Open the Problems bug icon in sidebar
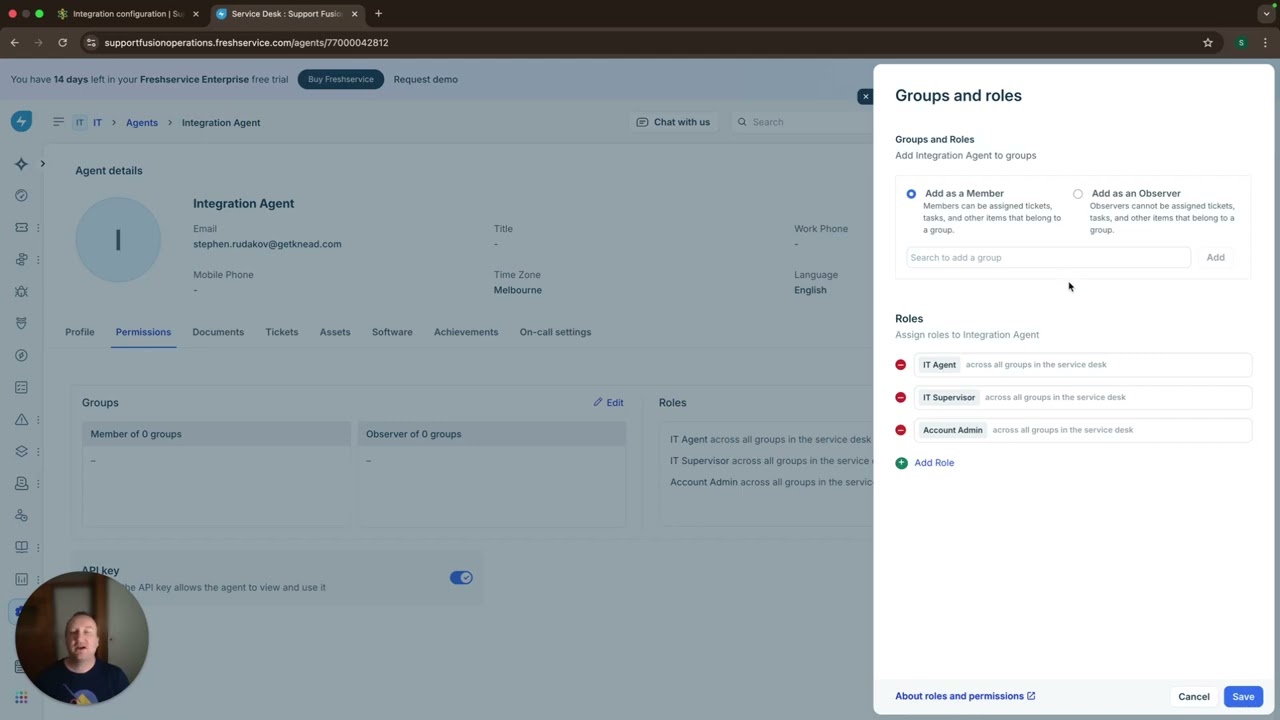This screenshot has height=720, width=1280. 21,292
